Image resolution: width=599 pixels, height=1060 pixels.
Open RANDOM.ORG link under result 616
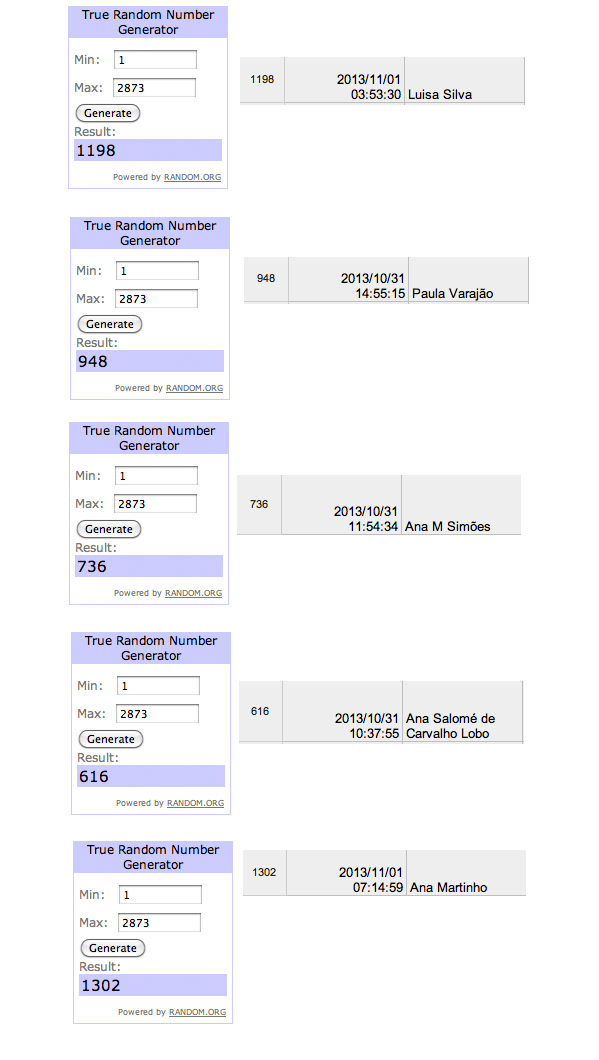(x=195, y=803)
